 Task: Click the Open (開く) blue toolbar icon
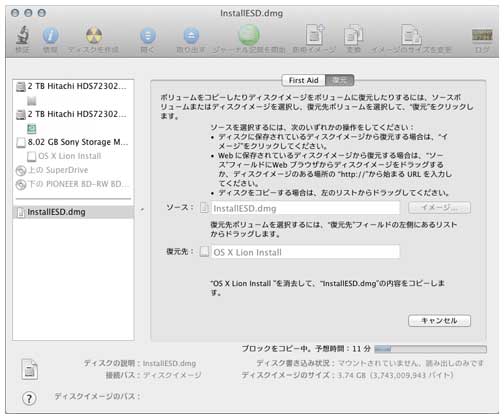[148, 36]
